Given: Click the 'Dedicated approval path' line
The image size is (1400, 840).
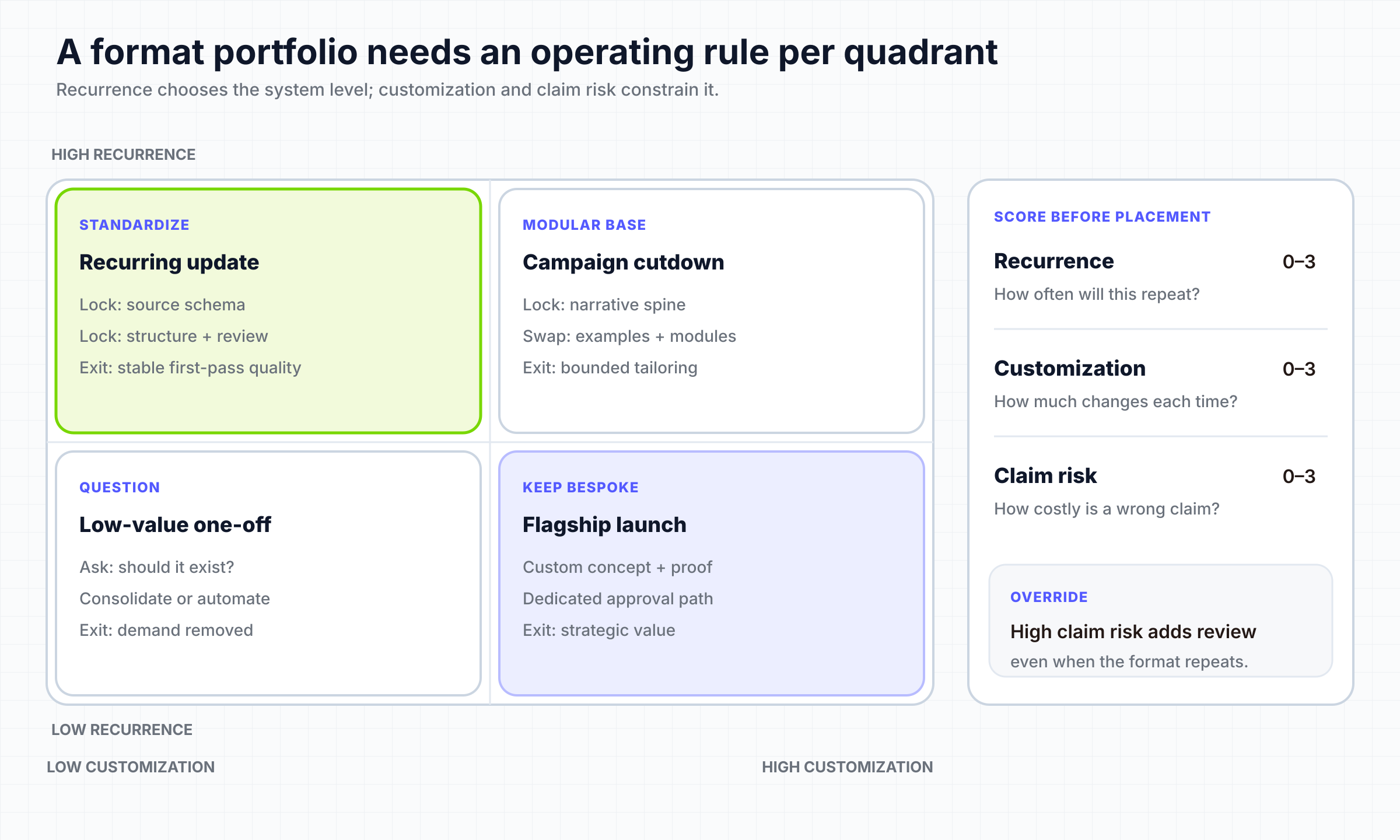Looking at the screenshot, I should 618,599.
